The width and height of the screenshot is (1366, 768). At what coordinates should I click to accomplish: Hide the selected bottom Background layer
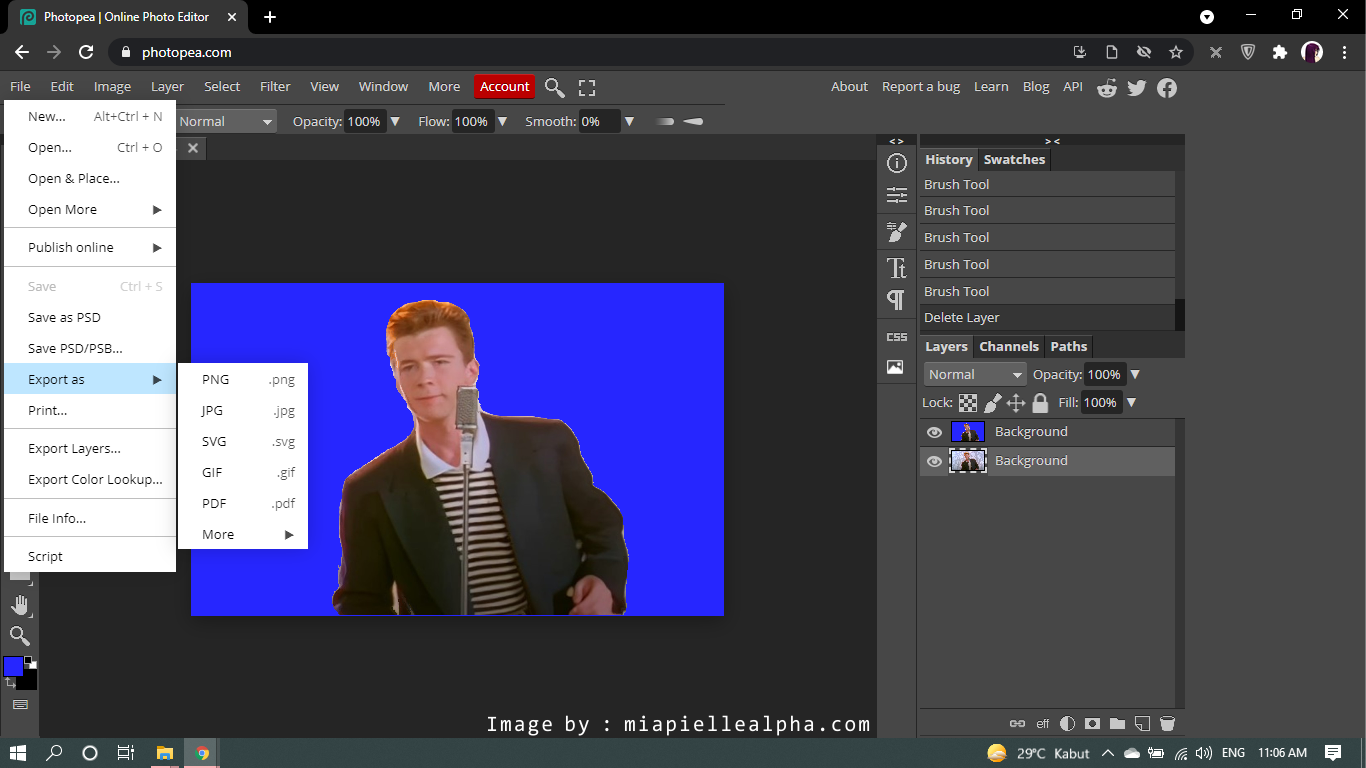coord(934,461)
